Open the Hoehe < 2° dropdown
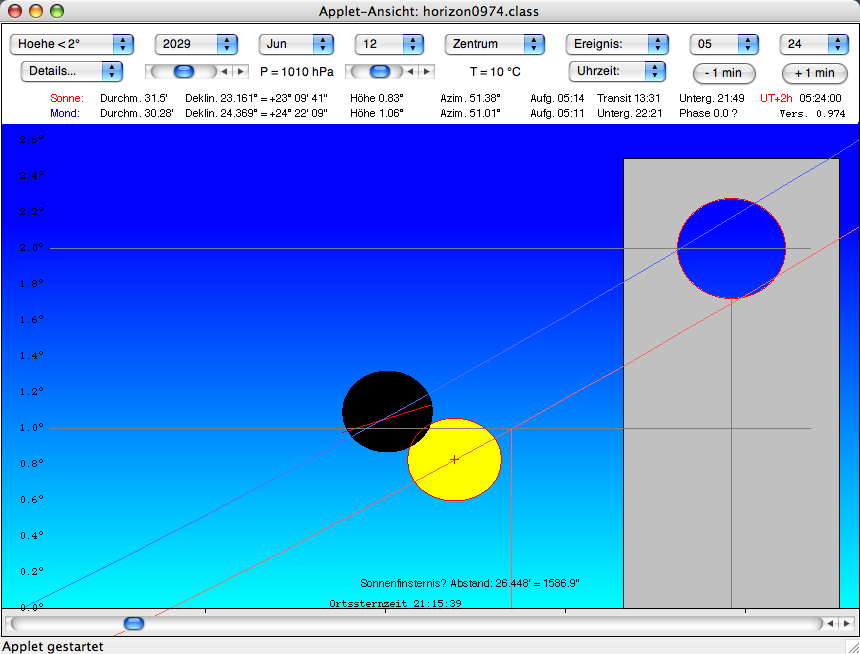Image resolution: width=860 pixels, height=654 pixels. coord(71,44)
